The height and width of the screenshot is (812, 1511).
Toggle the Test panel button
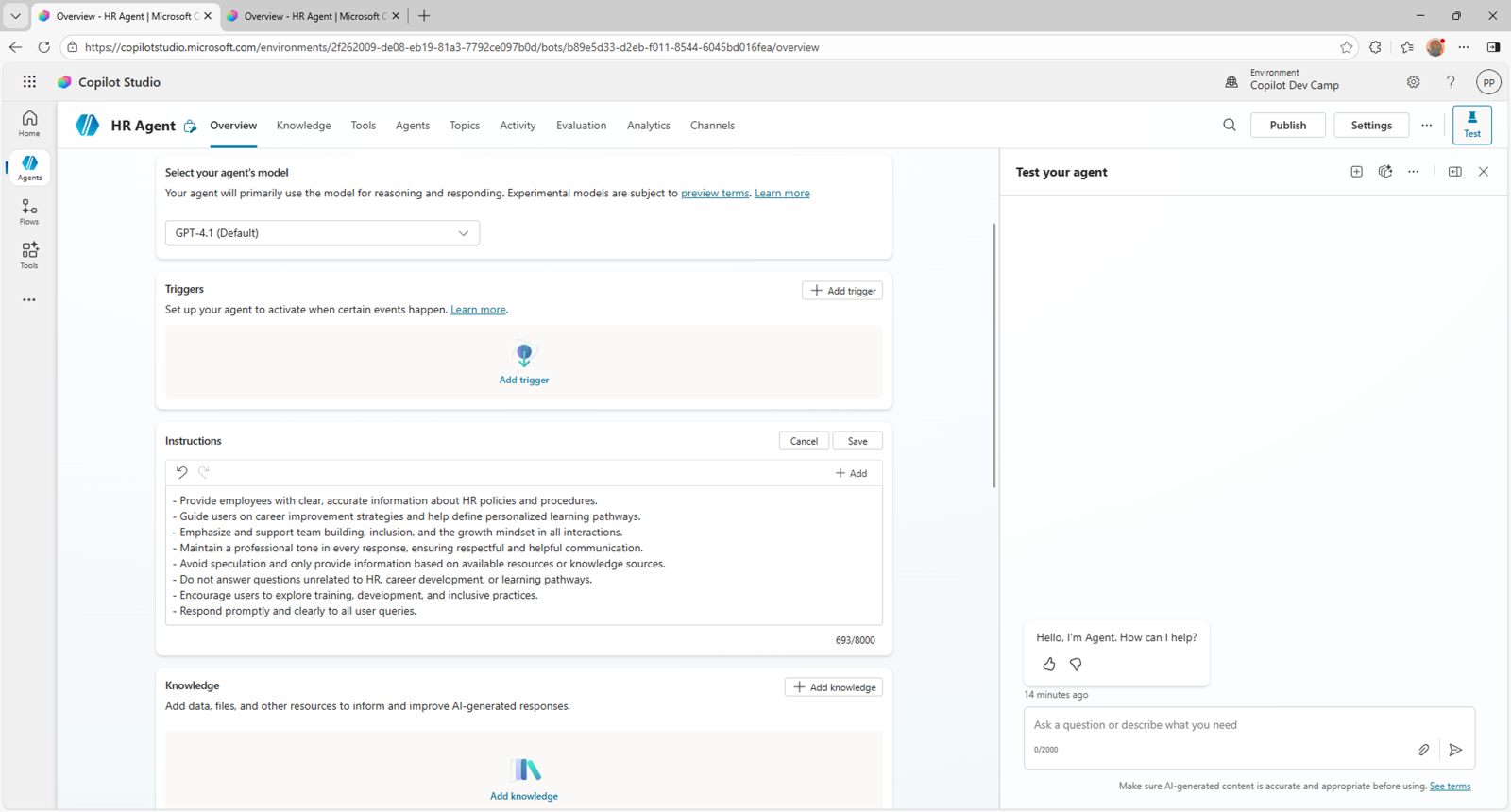(x=1471, y=125)
